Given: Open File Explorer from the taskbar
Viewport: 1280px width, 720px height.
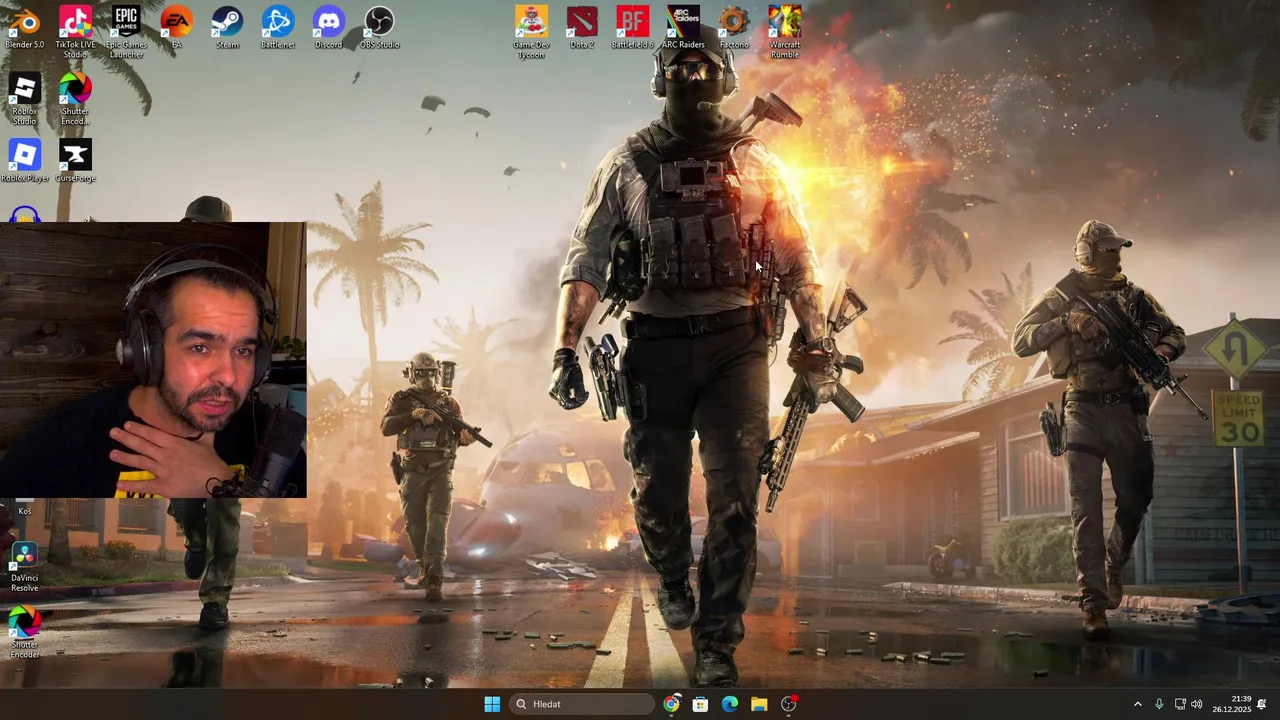Looking at the screenshot, I should pyautogui.click(x=759, y=704).
